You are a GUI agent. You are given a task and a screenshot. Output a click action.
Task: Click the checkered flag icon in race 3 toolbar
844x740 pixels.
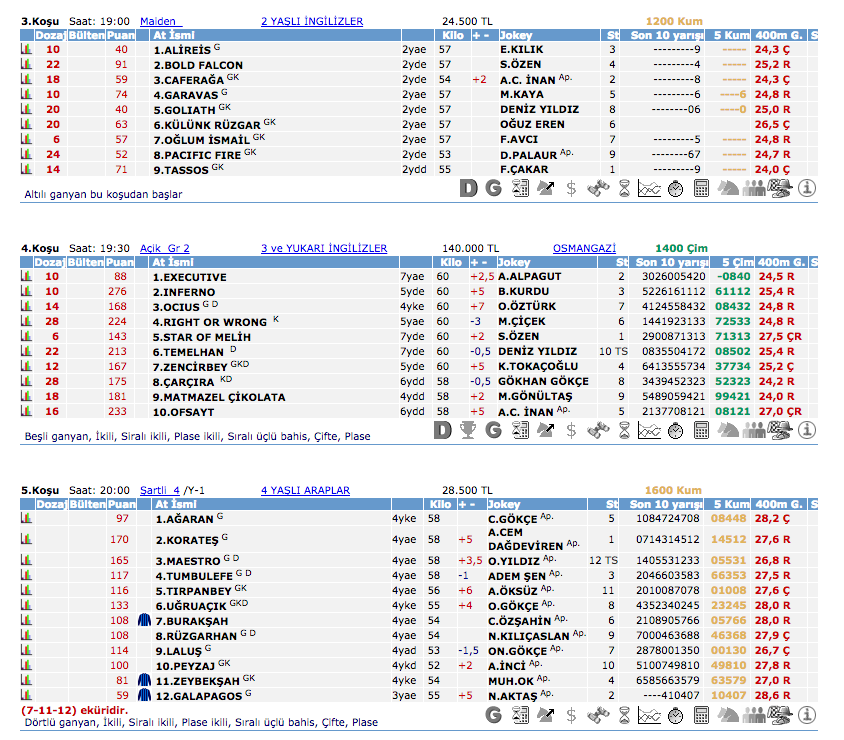tap(779, 187)
